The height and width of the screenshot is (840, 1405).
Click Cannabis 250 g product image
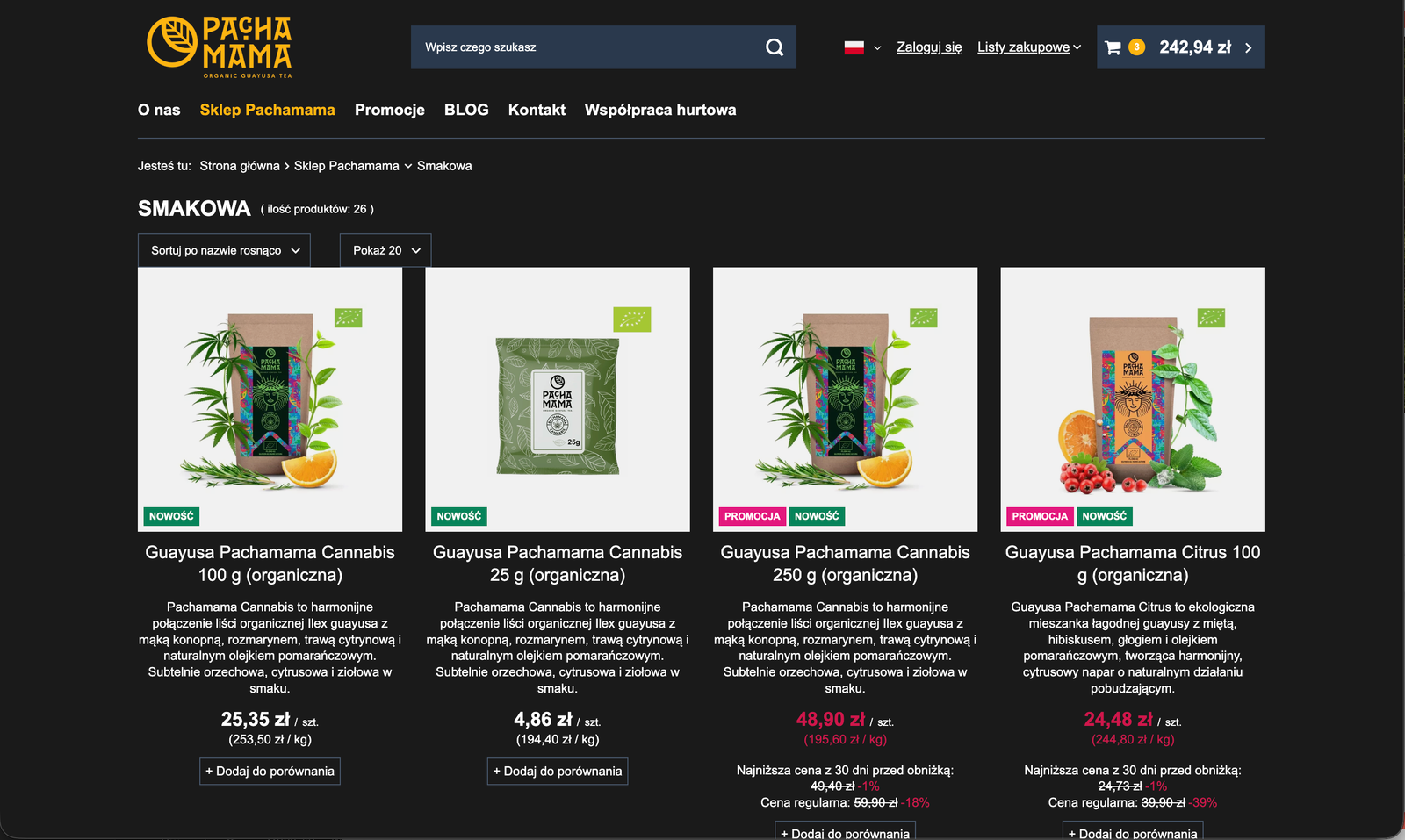pos(846,399)
